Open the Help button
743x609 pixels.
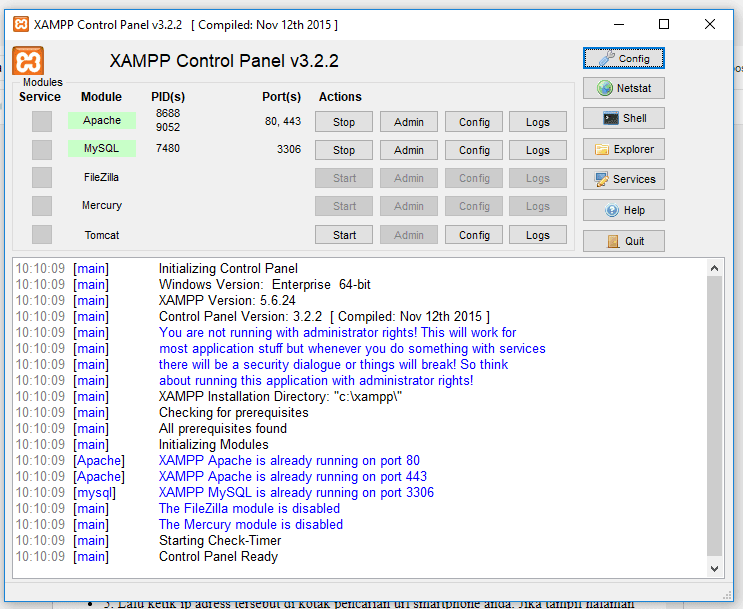pyautogui.click(x=624, y=210)
